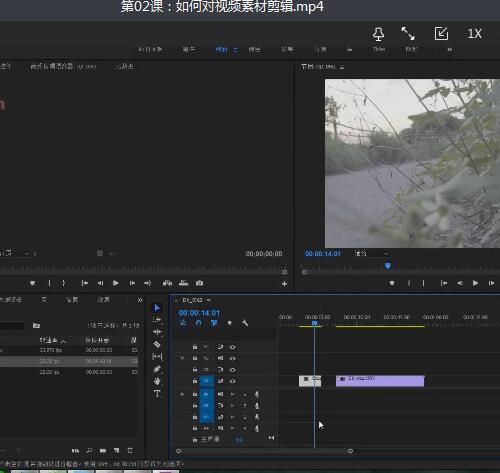500x473 pixels.
Task: Select the Slip tool
Action: 157,357
